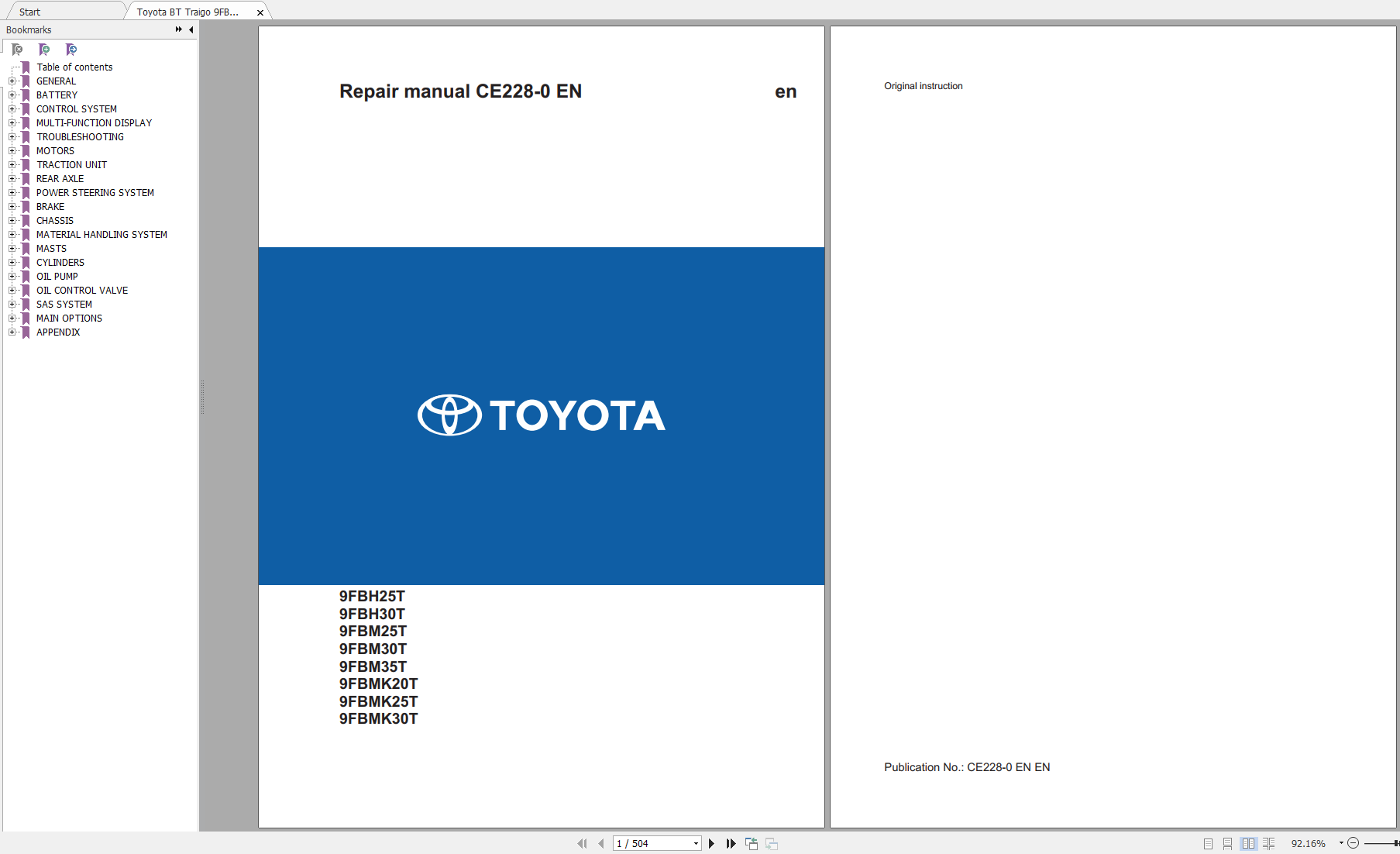Jump to the last page
Screen dimensions: 1400x854
coord(731,843)
